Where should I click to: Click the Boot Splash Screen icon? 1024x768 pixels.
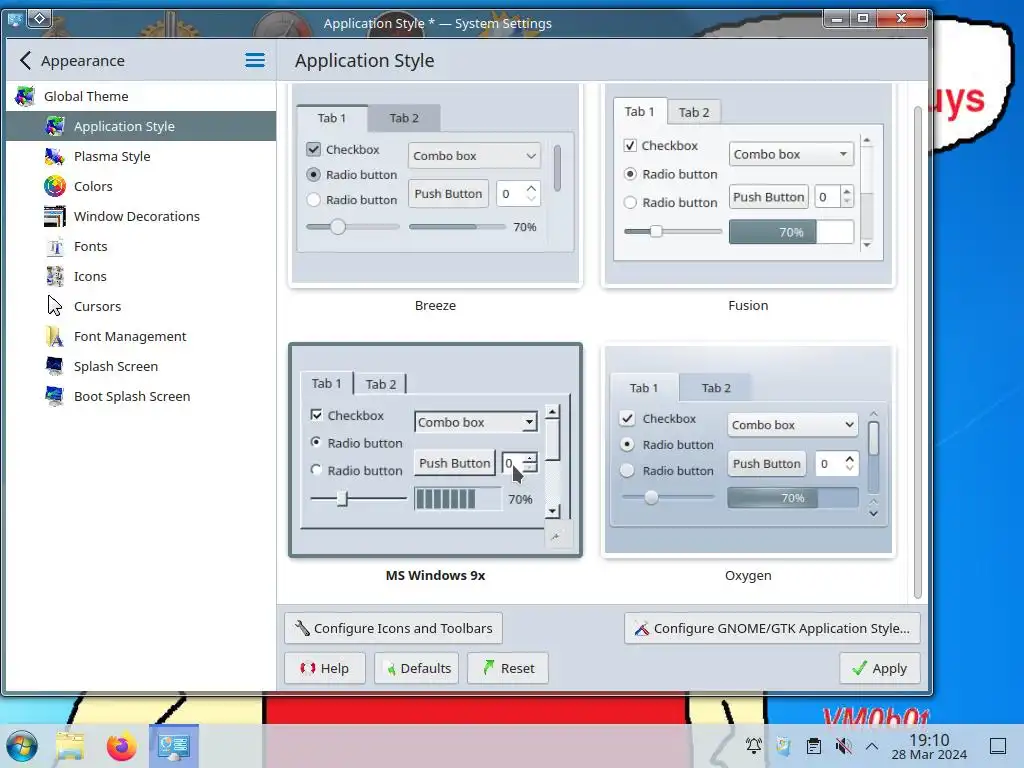55,396
